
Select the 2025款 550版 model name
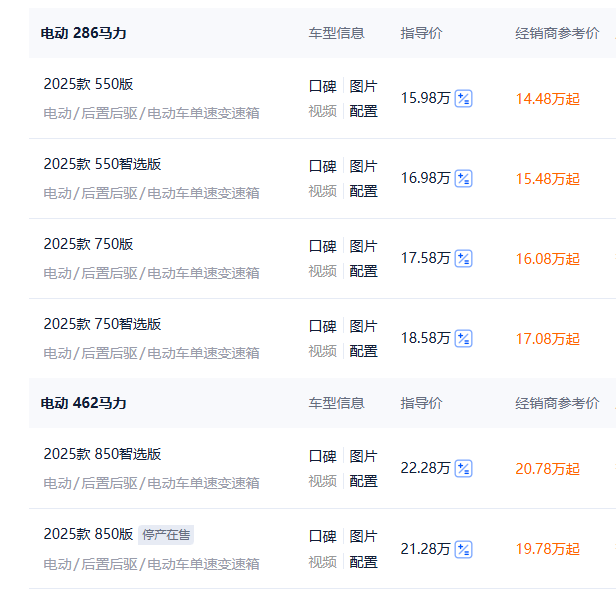[88, 84]
